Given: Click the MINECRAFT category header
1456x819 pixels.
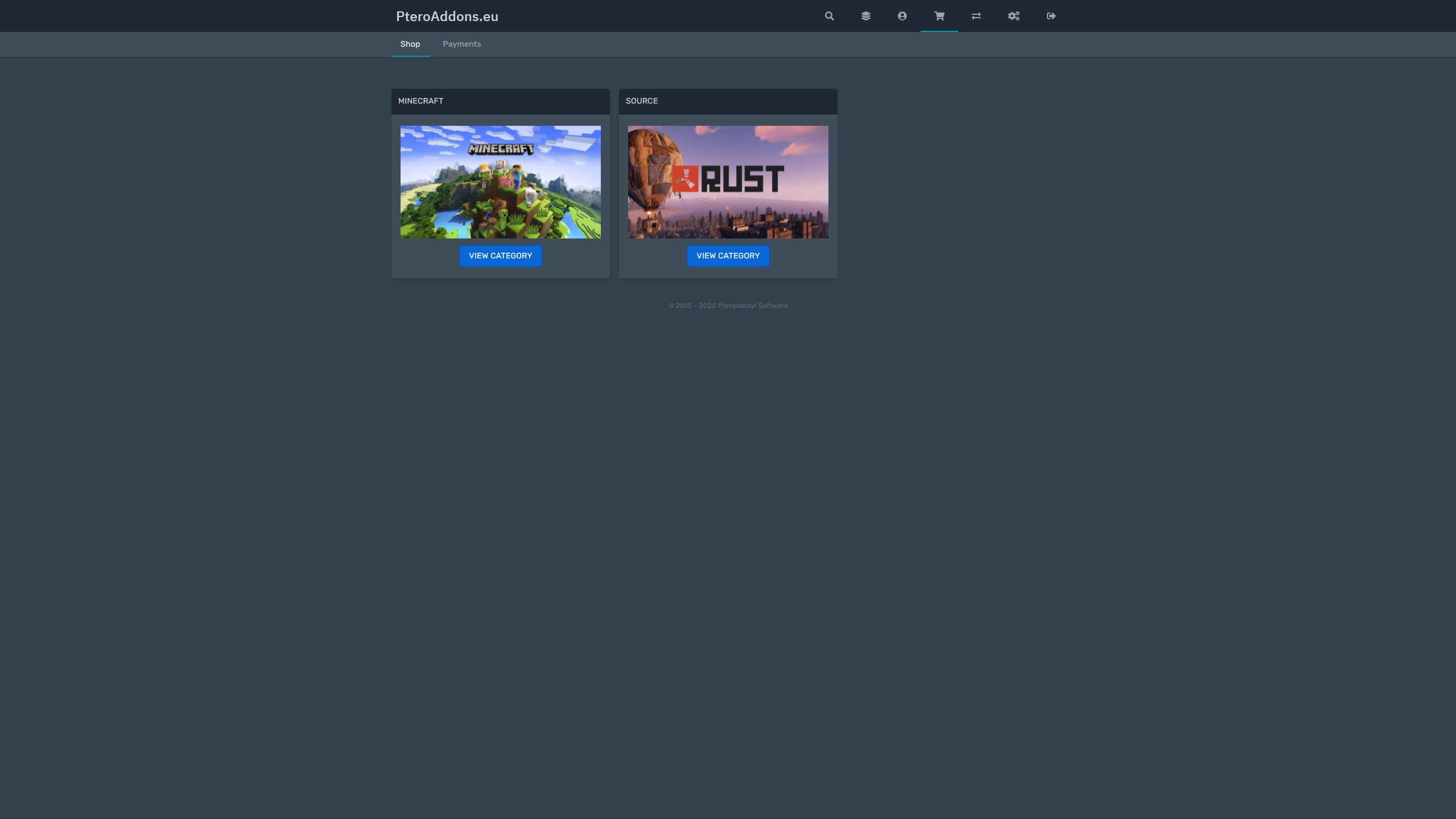Looking at the screenshot, I should [420, 101].
